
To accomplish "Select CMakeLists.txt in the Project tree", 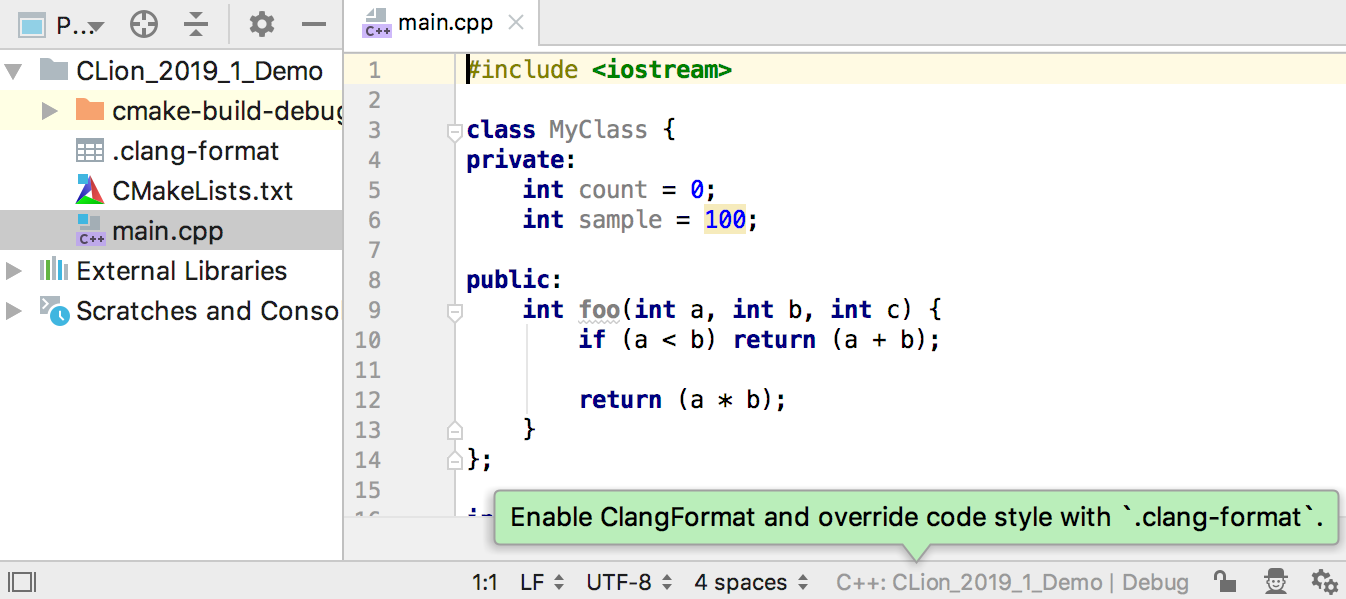I will (203, 191).
